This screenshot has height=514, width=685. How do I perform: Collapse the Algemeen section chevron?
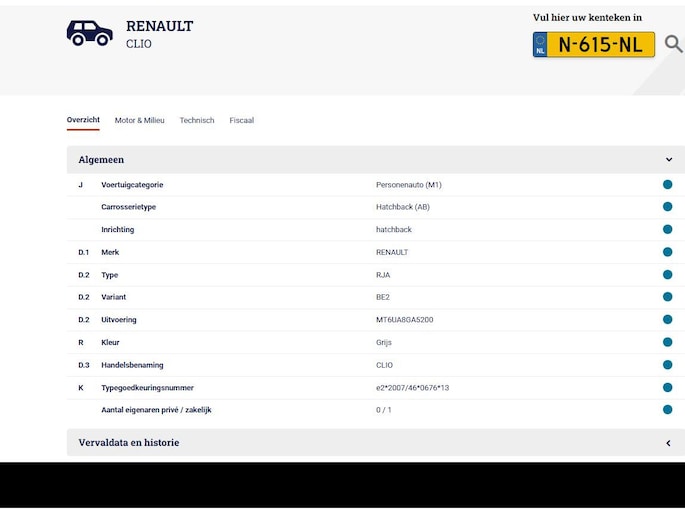[x=669, y=160]
